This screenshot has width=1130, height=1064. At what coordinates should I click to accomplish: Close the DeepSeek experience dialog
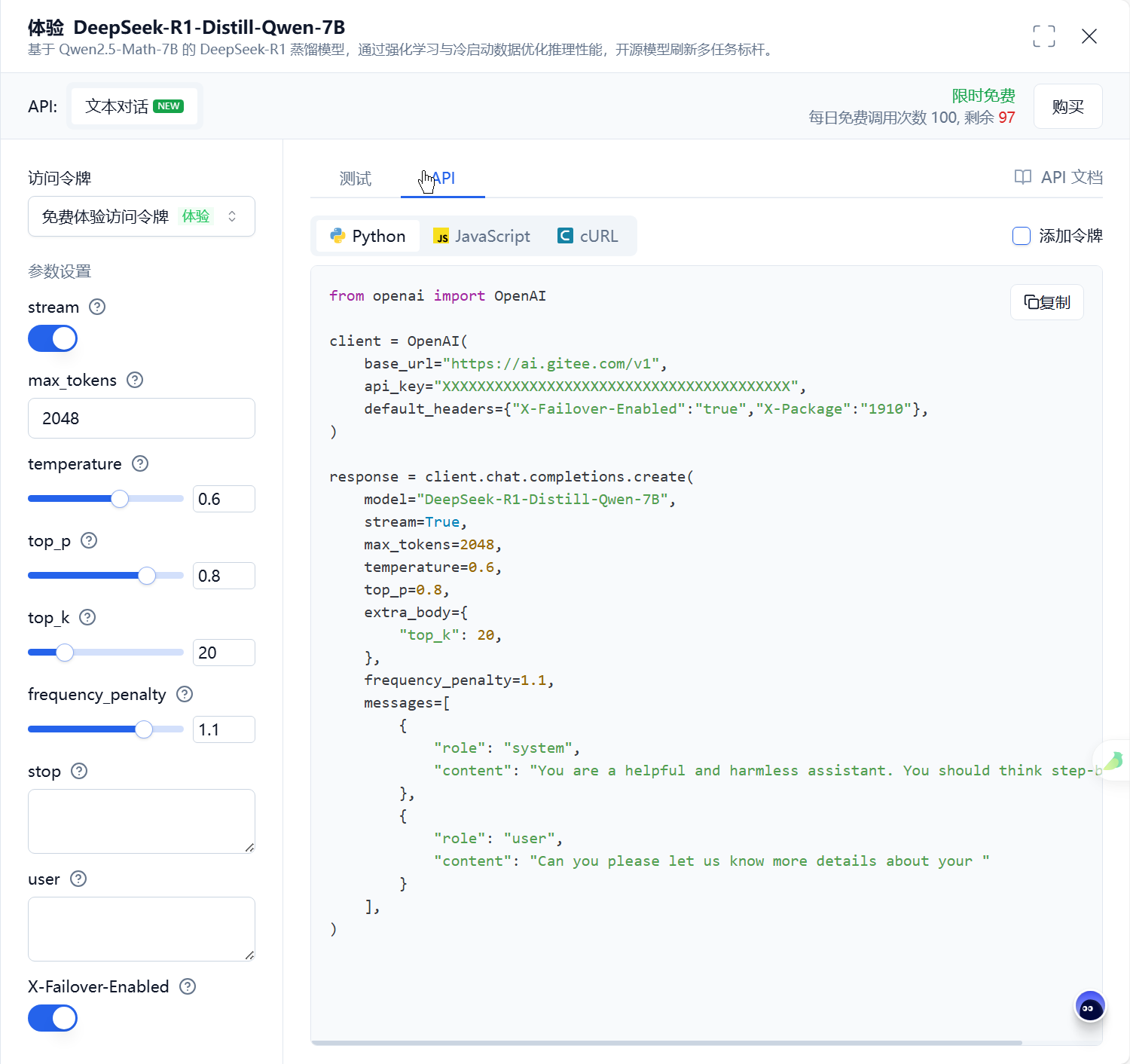(x=1089, y=36)
